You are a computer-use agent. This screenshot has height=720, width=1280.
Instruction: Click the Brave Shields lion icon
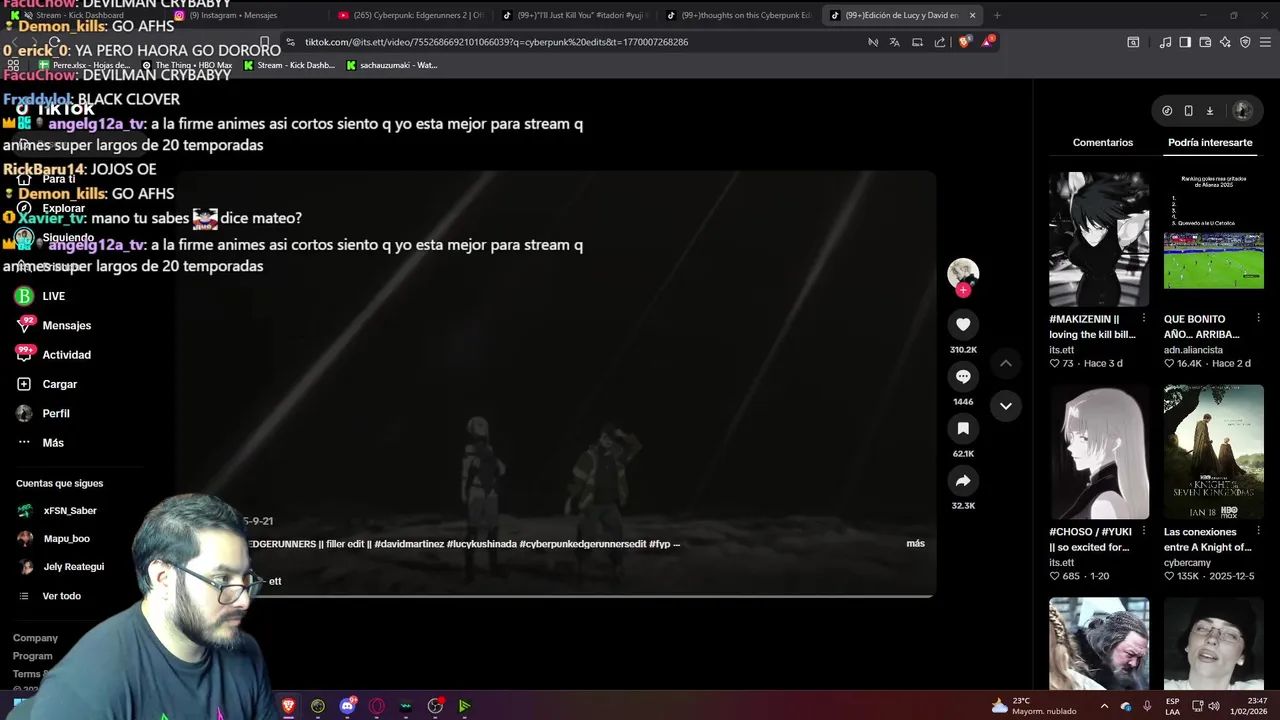pos(964,42)
